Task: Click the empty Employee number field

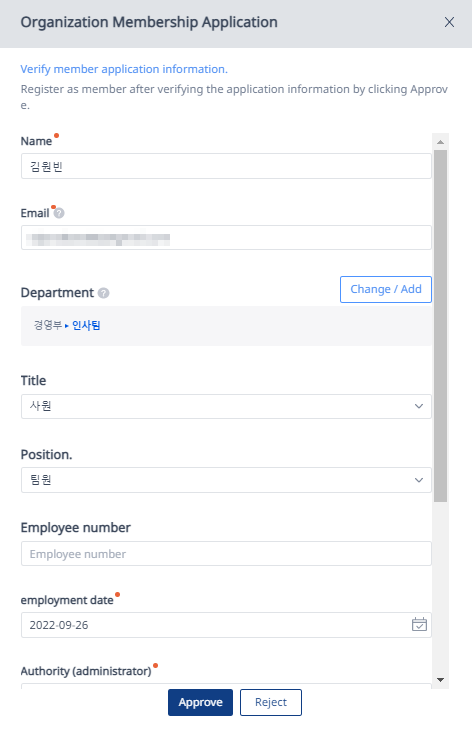Action: pyautogui.click(x=226, y=553)
